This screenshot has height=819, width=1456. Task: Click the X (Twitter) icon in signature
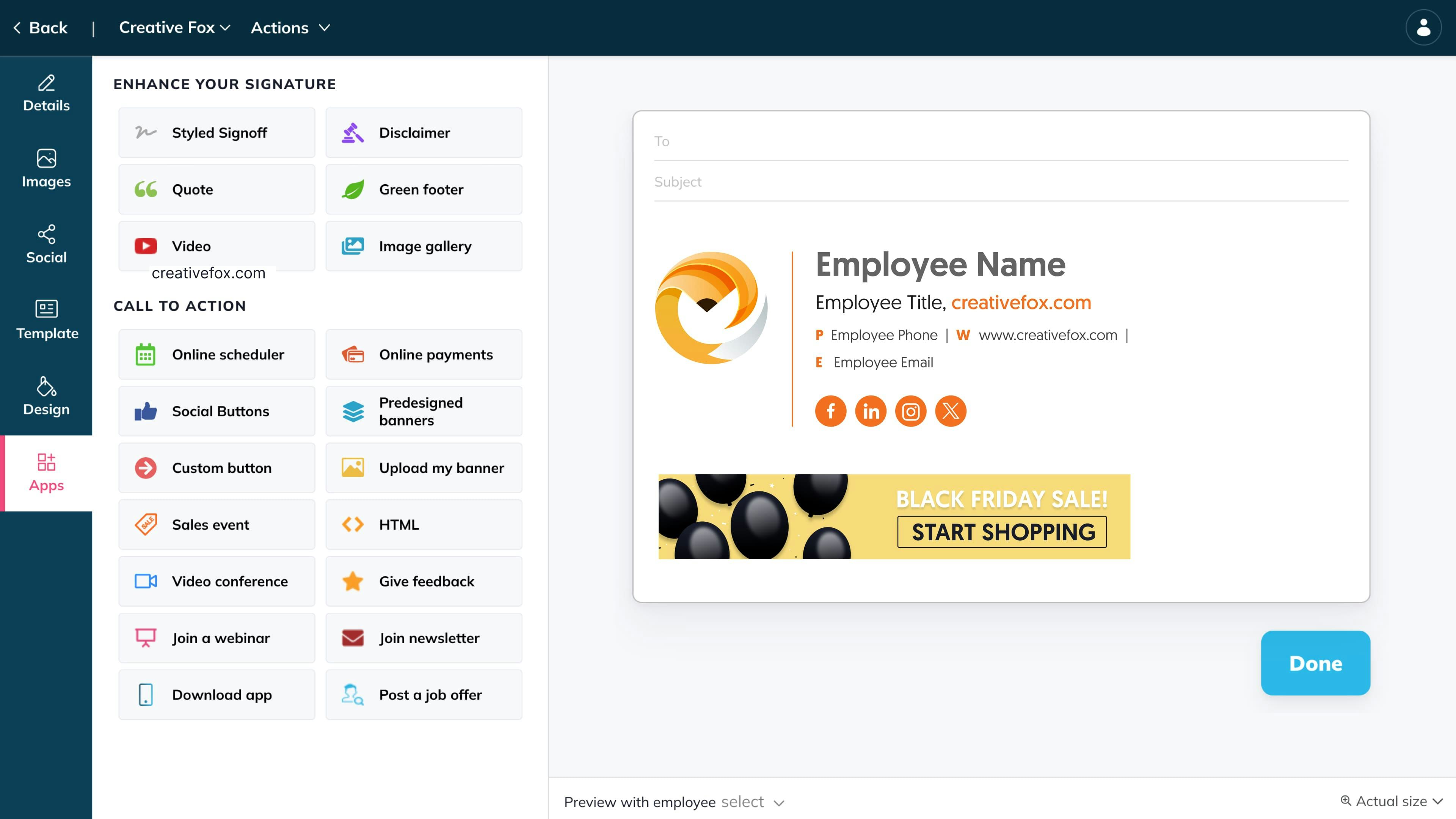pos(951,411)
